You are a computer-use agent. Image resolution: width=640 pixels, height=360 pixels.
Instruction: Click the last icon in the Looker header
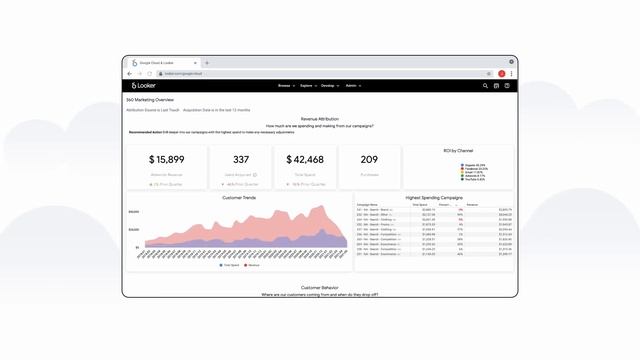[x=507, y=86]
